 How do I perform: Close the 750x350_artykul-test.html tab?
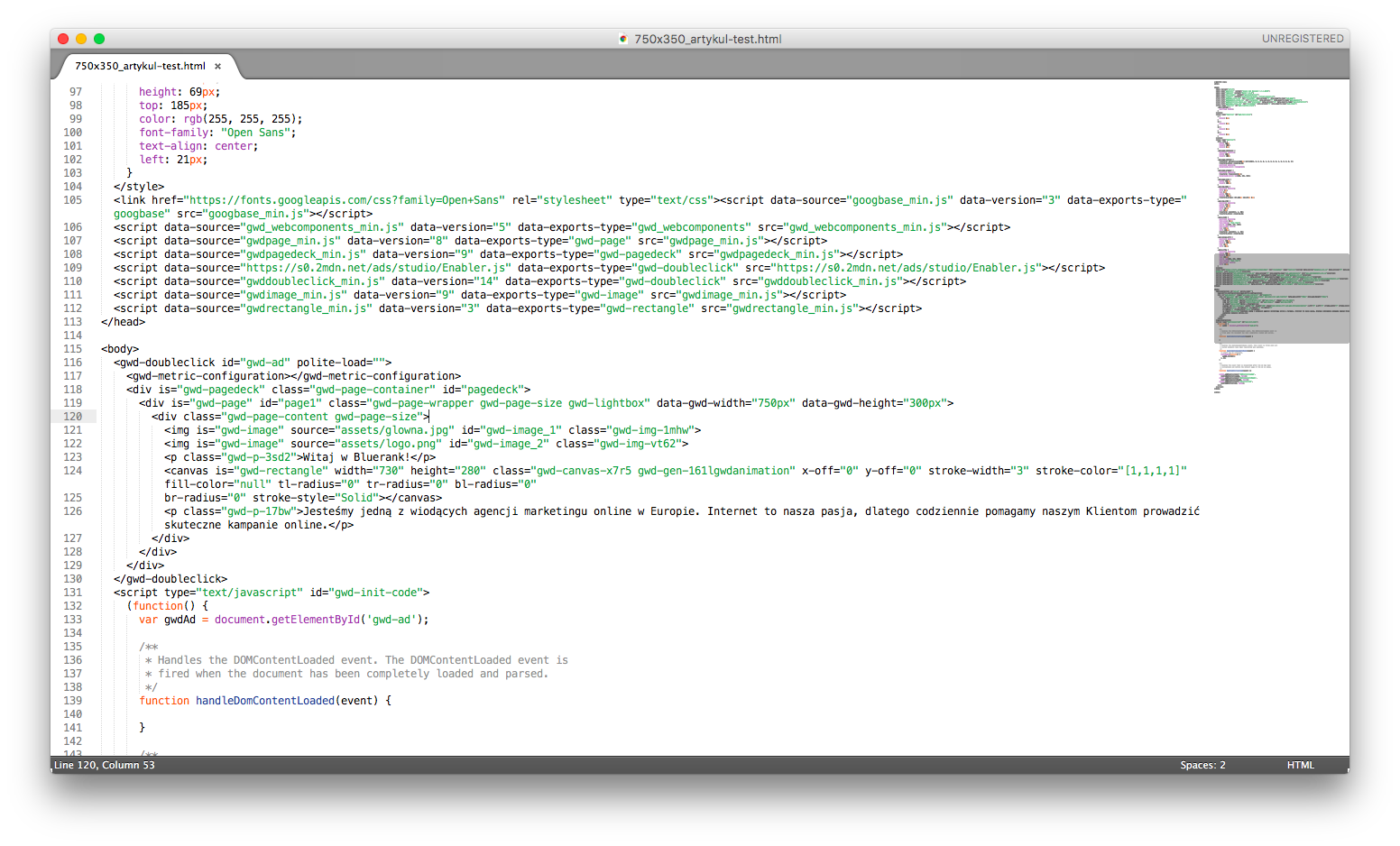pos(217,66)
